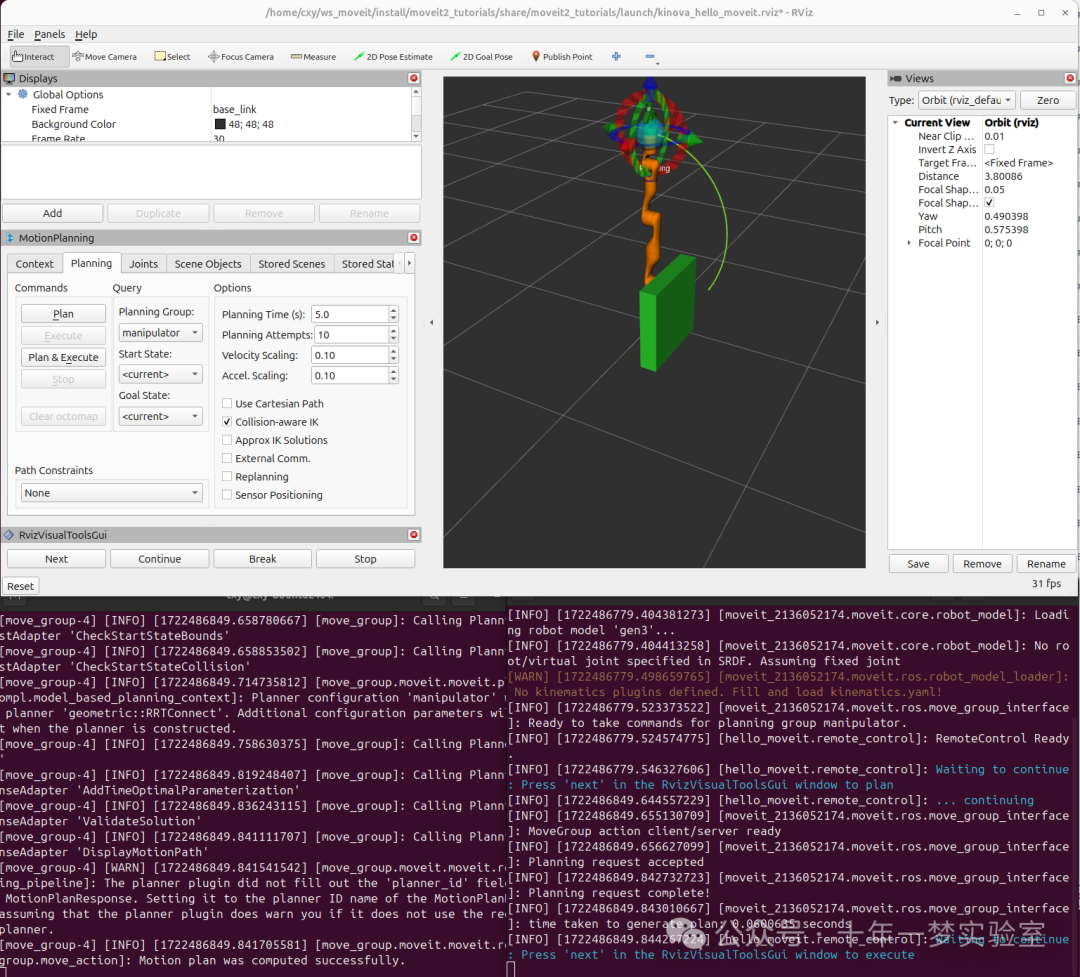Expand the Focal Point property

click(x=909, y=243)
